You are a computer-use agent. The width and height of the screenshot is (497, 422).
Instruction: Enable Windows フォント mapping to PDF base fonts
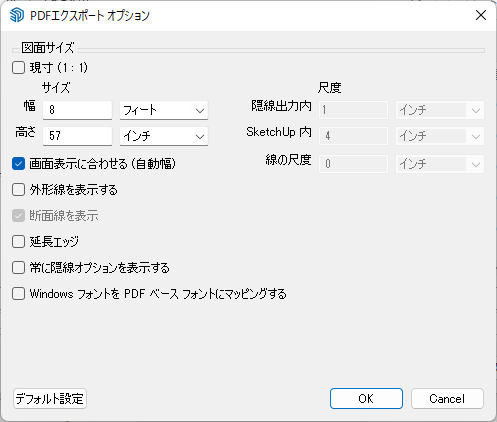18,294
